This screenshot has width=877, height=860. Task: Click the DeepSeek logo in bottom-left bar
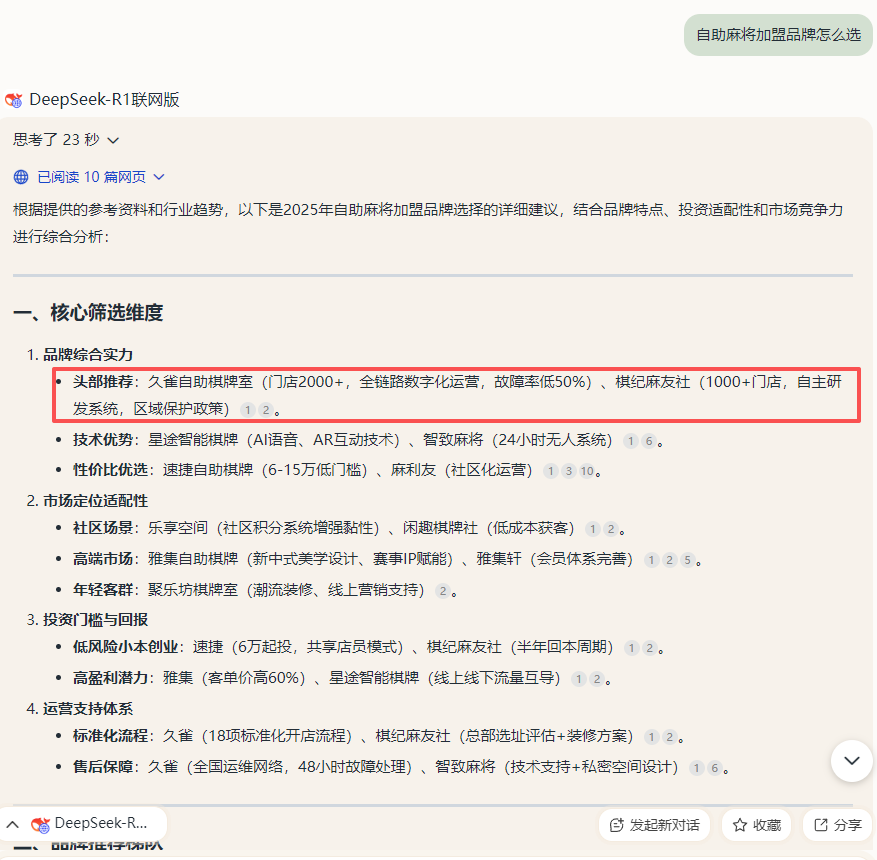tap(41, 823)
